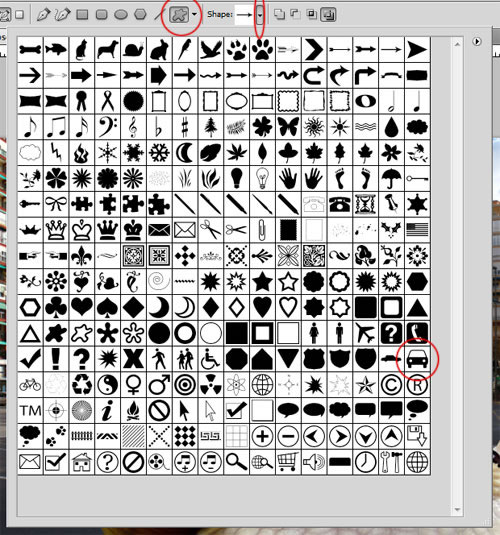The width and height of the screenshot is (500, 535).
Task: Pick the circled plus shape
Action: click(262, 436)
